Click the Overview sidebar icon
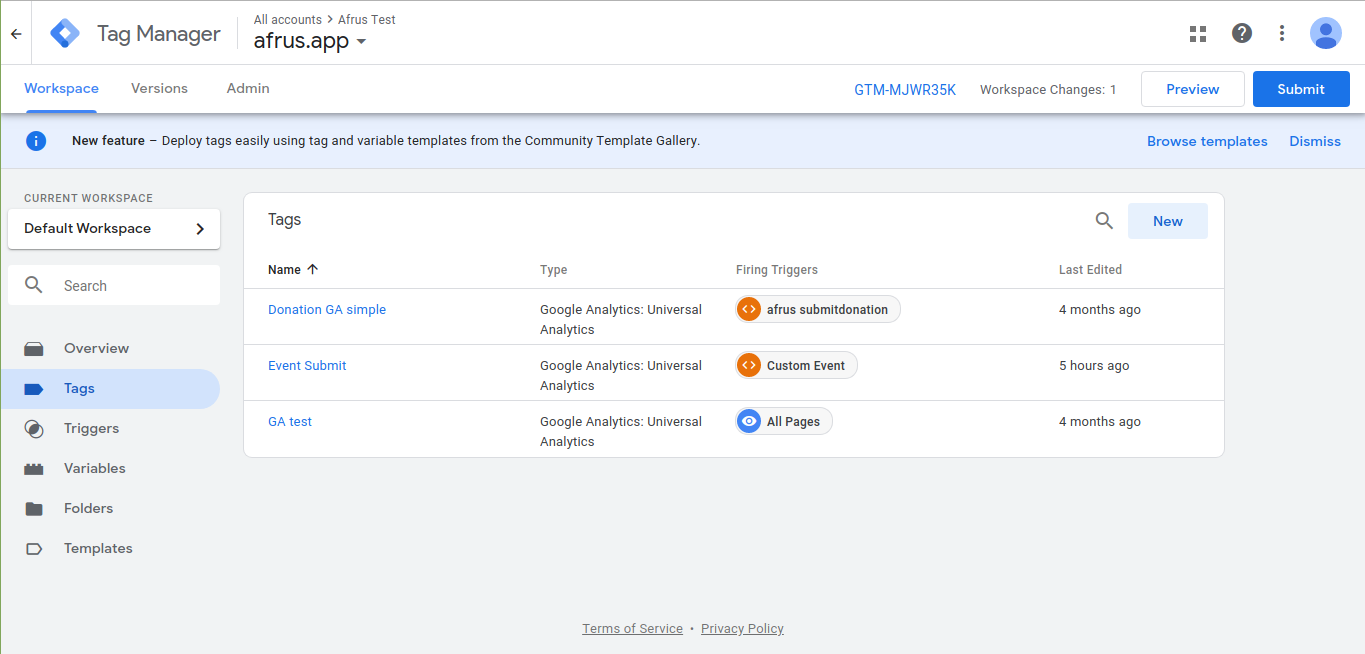 point(34,349)
